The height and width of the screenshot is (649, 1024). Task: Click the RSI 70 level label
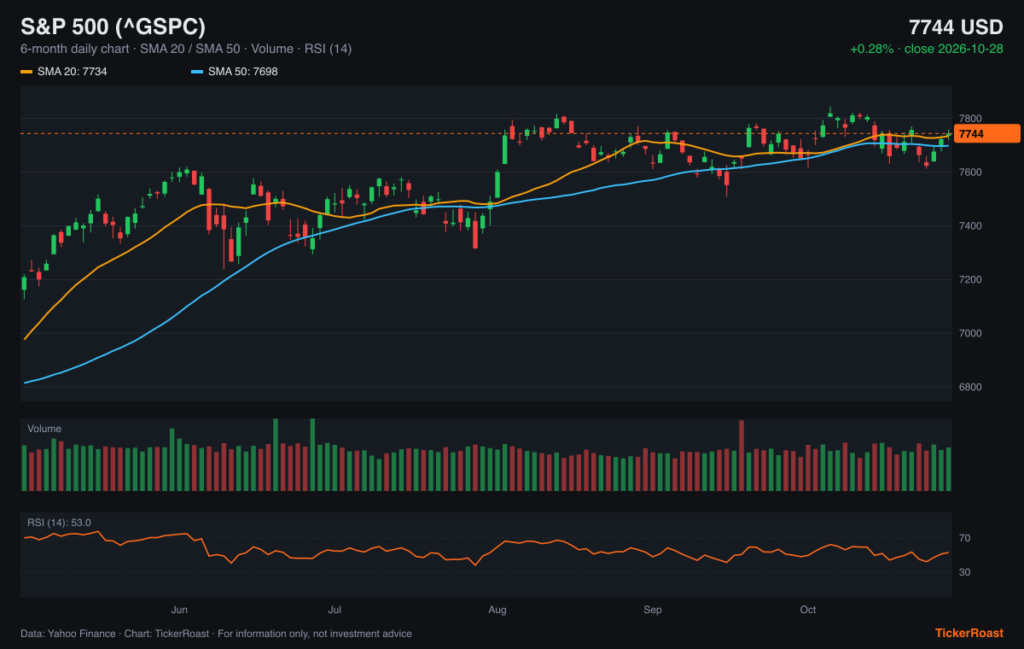(965, 538)
